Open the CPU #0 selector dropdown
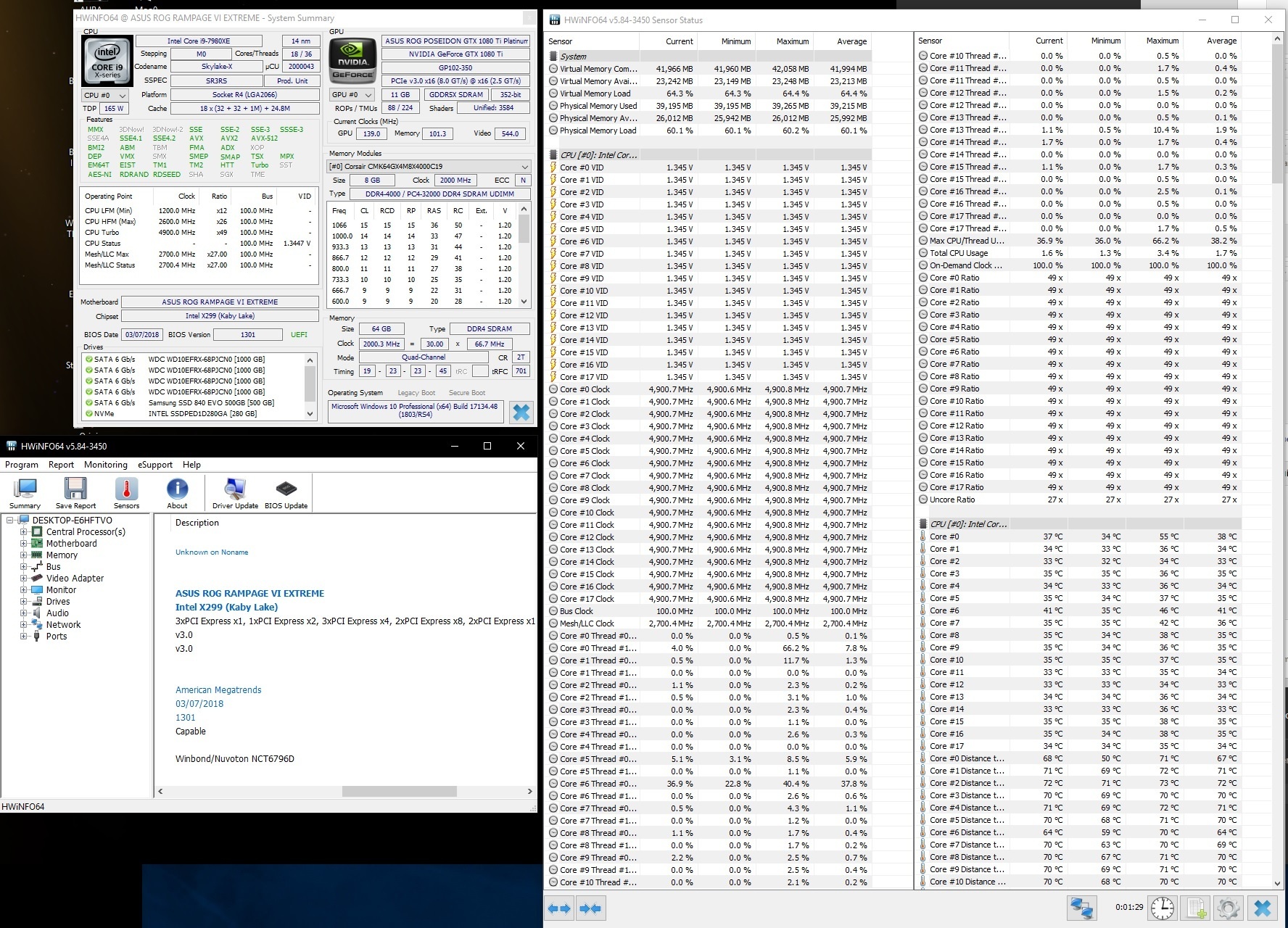 105,95
